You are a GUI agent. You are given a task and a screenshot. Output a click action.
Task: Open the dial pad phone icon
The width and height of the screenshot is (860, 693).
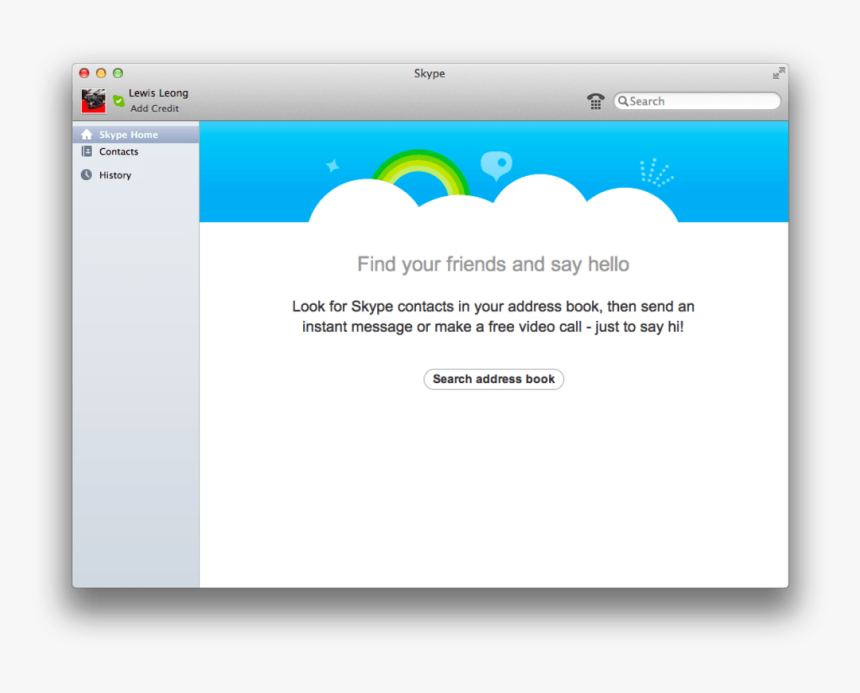coord(595,101)
